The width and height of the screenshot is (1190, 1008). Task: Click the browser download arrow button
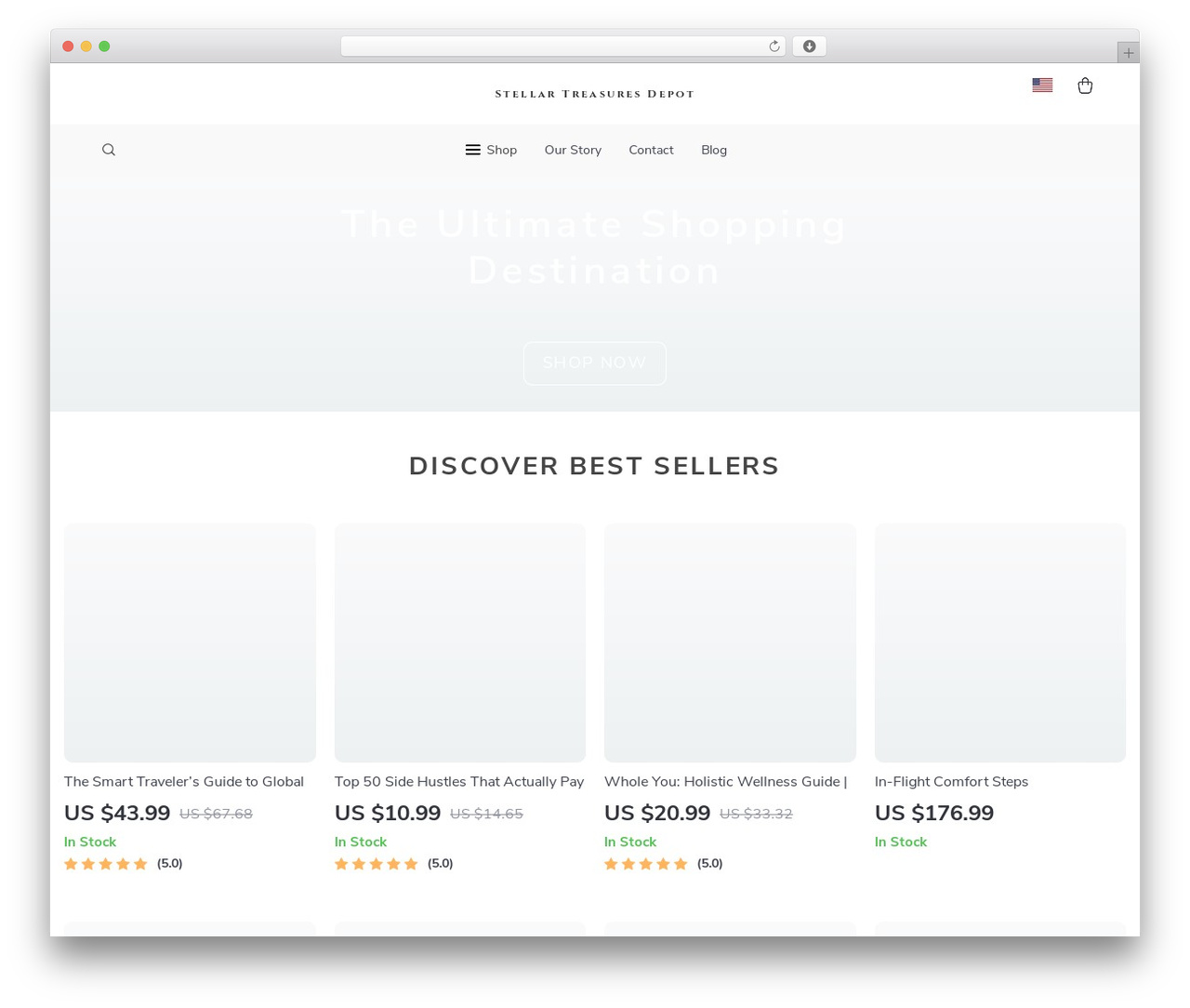(809, 46)
